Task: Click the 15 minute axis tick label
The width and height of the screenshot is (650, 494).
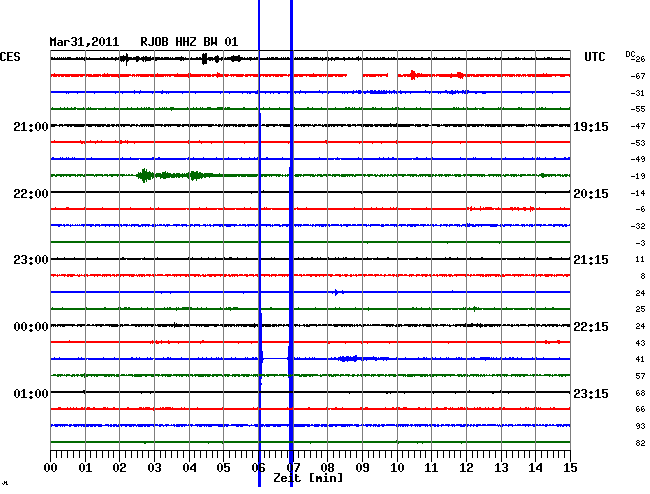Action: coord(570,468)
